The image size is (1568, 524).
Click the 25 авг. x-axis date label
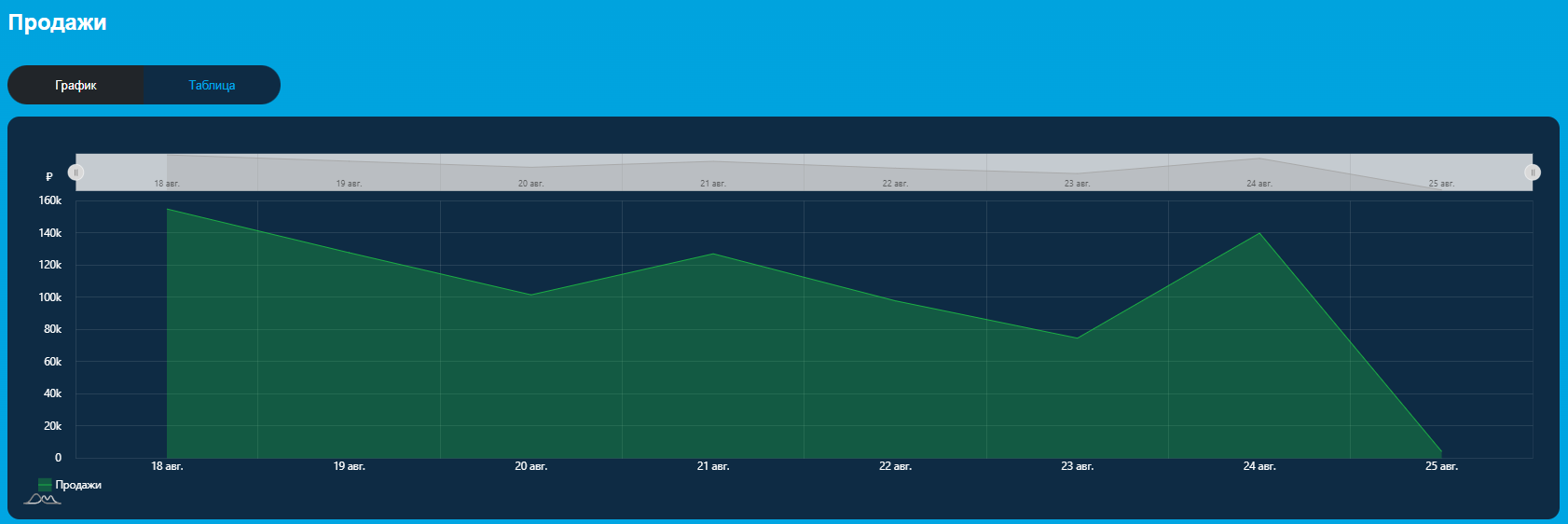pyautogui.click(x=1441, y=466)
